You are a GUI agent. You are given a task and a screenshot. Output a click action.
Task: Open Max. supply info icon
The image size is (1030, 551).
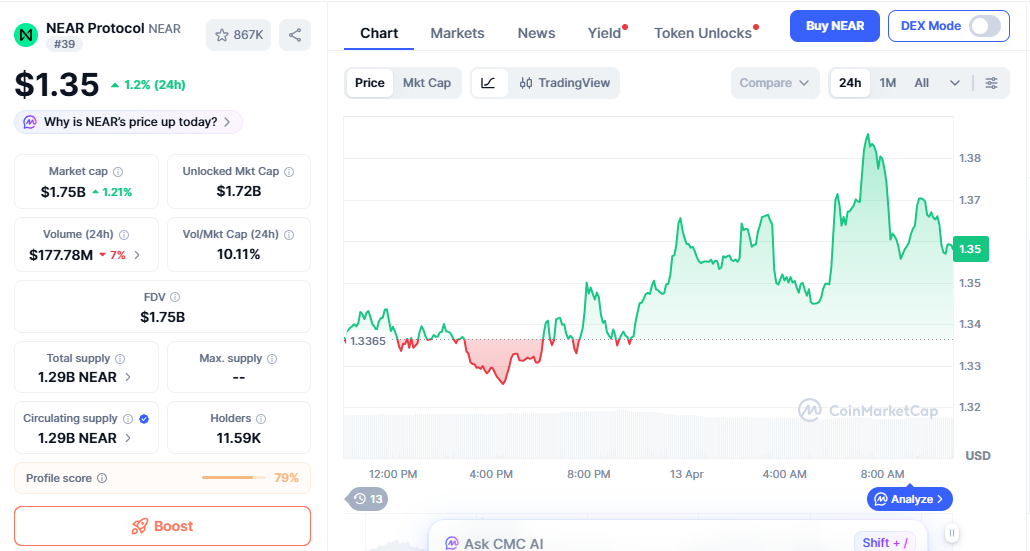(x=272, y=359)
